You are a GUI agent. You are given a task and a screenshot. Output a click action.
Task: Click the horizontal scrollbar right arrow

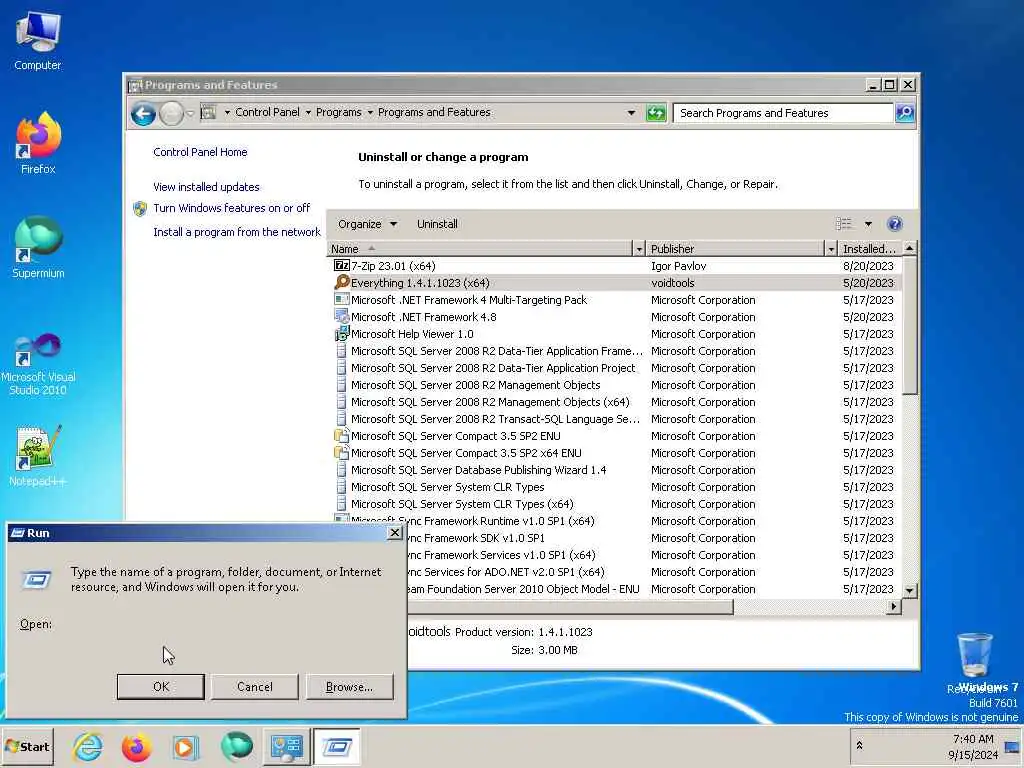click(x=893, y=607)
